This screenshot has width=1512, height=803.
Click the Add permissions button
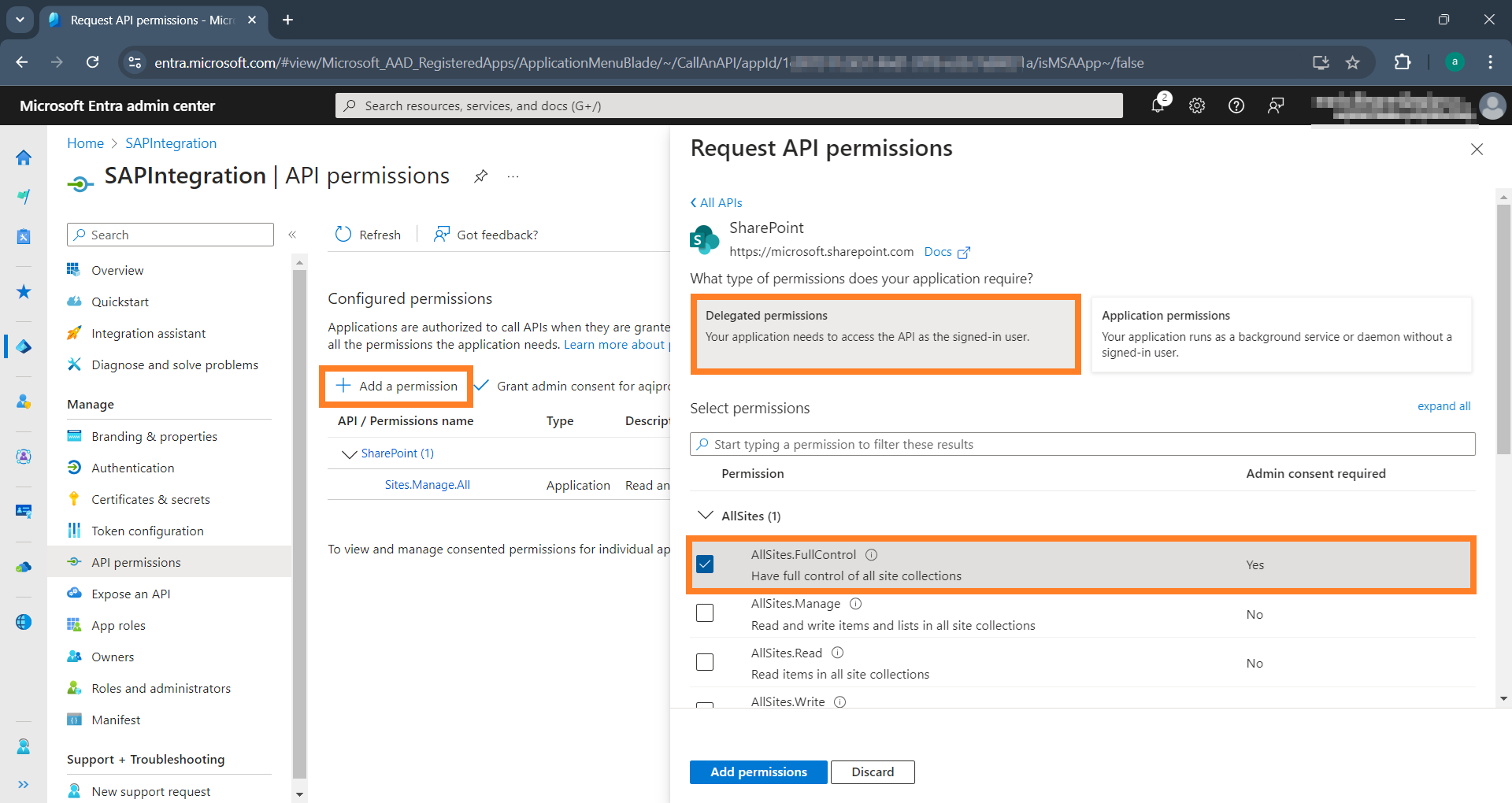(x=758, y=772)
